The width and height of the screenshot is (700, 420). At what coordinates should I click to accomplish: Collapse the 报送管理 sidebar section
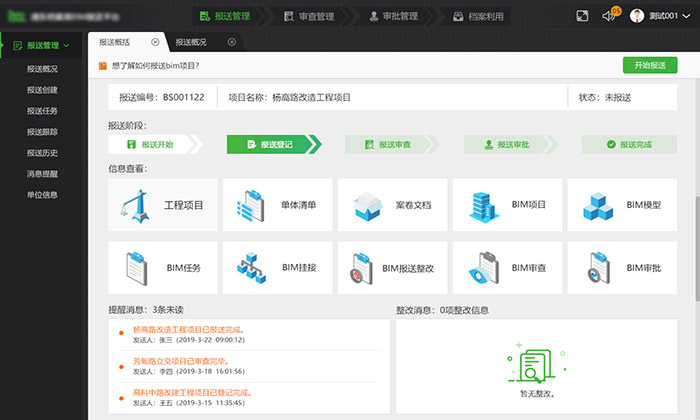pyautogui.click(x=66, y=45)
